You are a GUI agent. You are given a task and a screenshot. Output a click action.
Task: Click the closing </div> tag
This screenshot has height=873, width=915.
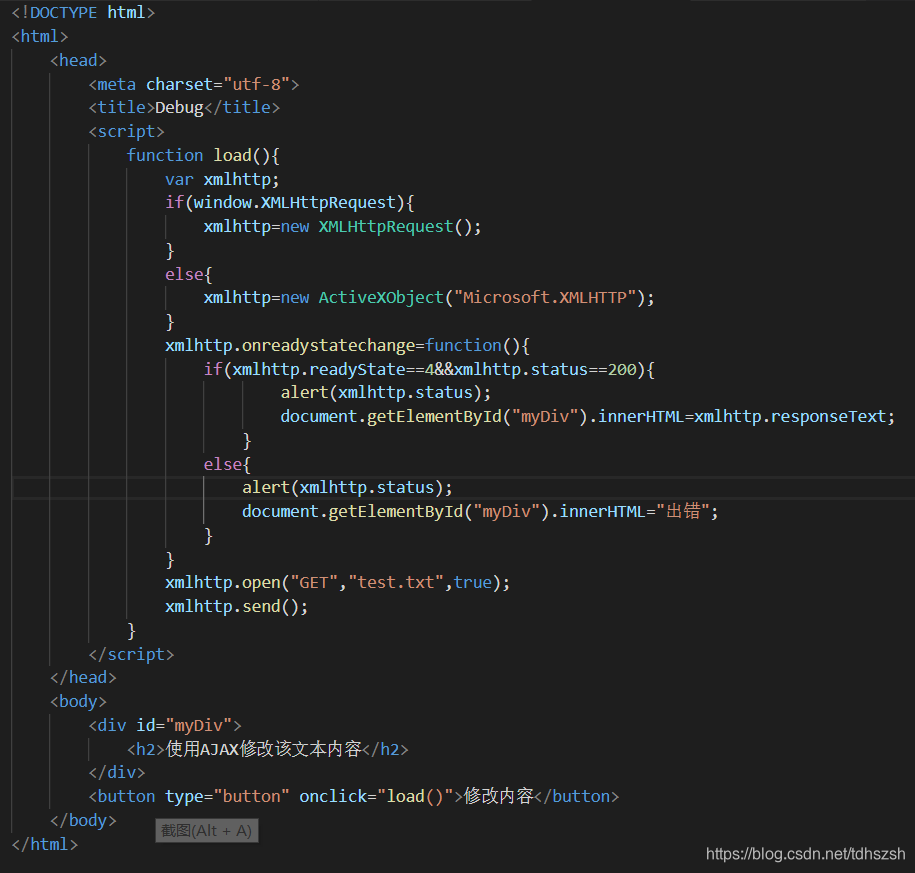(117, 773)
